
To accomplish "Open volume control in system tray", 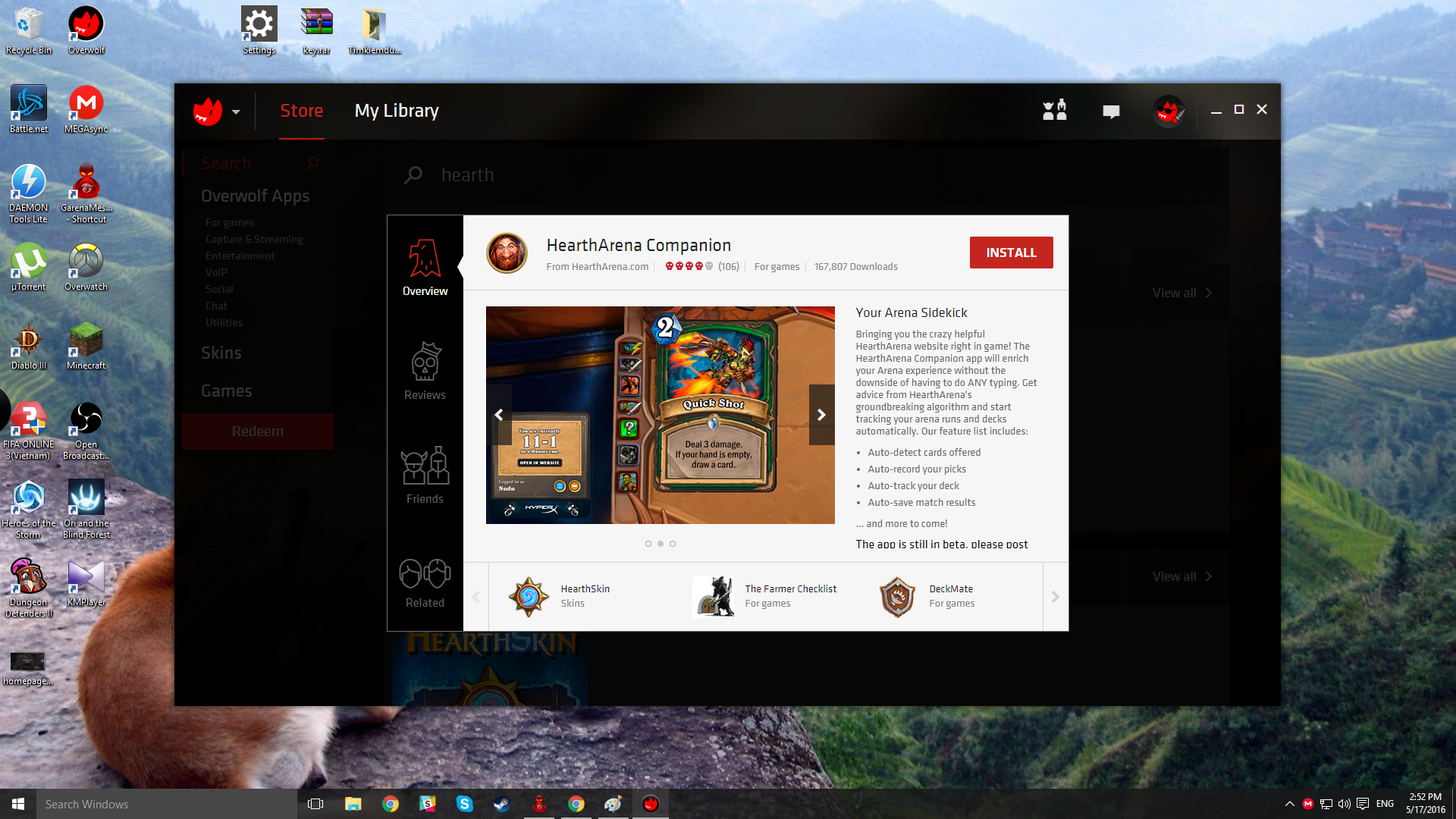I will tap(1345, 804).
